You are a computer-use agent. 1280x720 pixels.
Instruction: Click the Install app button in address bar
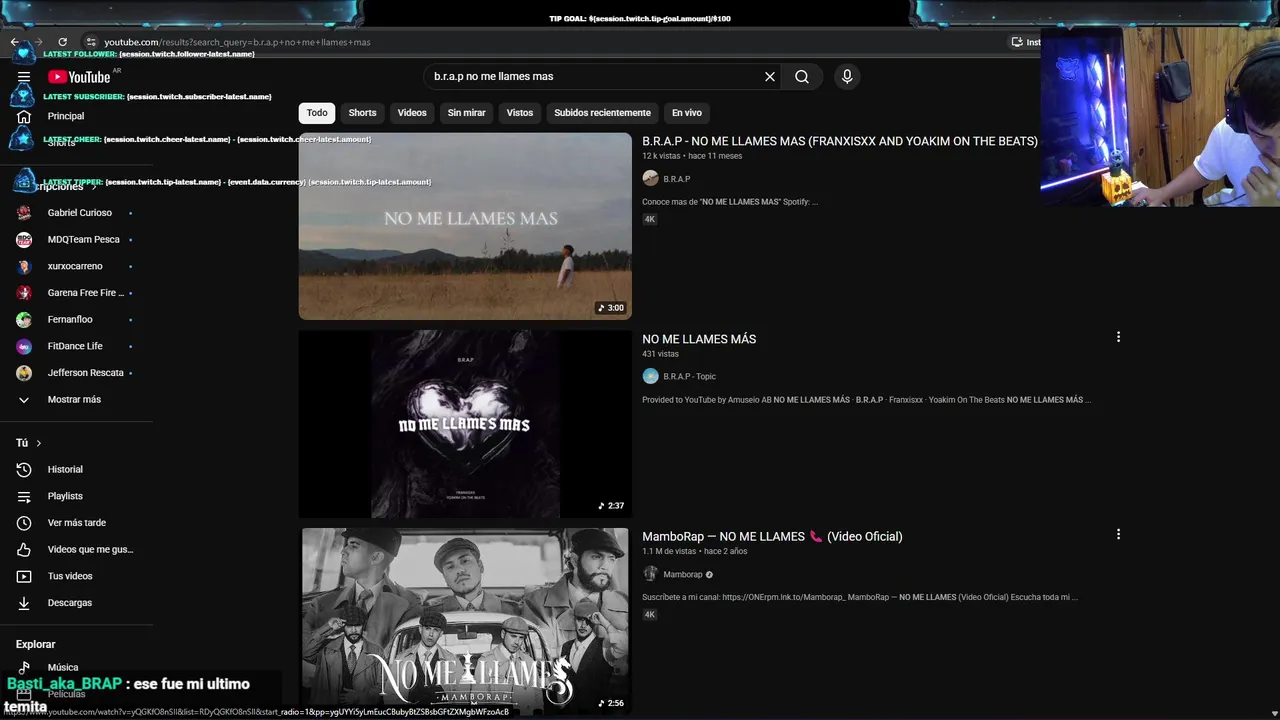coord(1025,42)
